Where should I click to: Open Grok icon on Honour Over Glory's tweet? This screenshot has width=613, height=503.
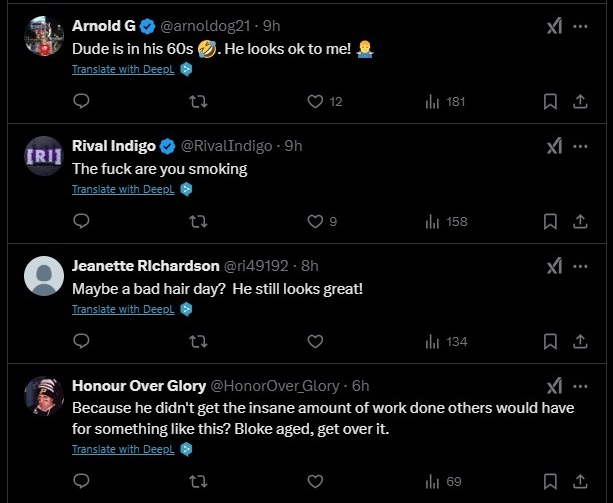(x=552, y=386)
